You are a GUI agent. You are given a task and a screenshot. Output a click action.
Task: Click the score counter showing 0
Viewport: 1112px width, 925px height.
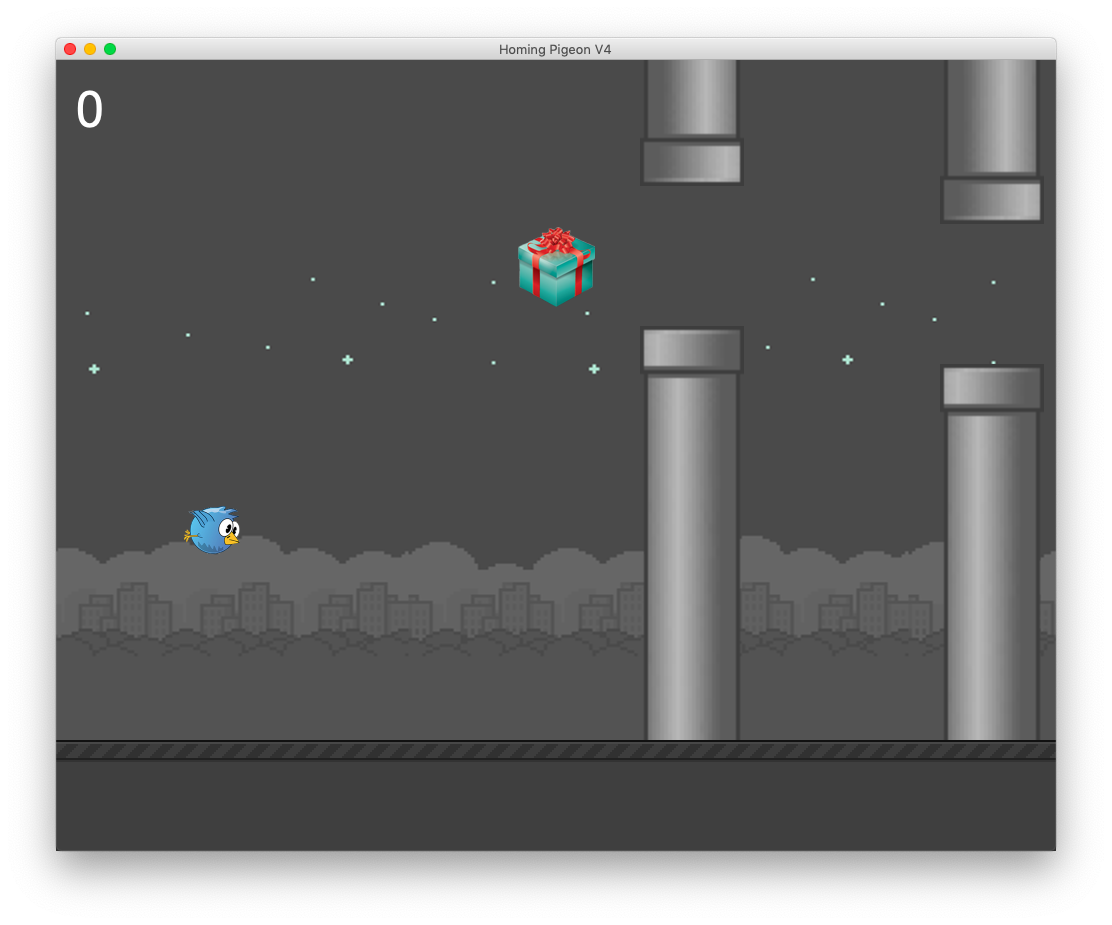(x=90, y=110)
